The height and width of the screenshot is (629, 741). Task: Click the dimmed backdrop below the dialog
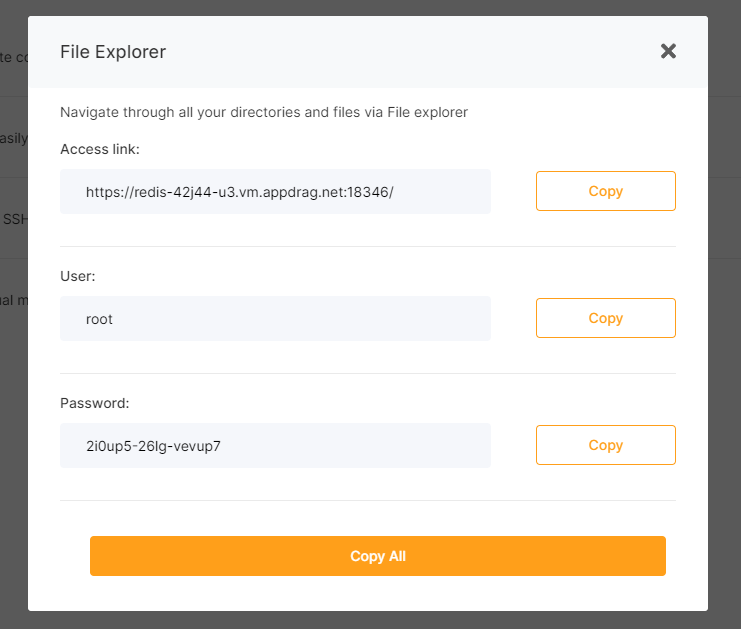click(370, 620)
